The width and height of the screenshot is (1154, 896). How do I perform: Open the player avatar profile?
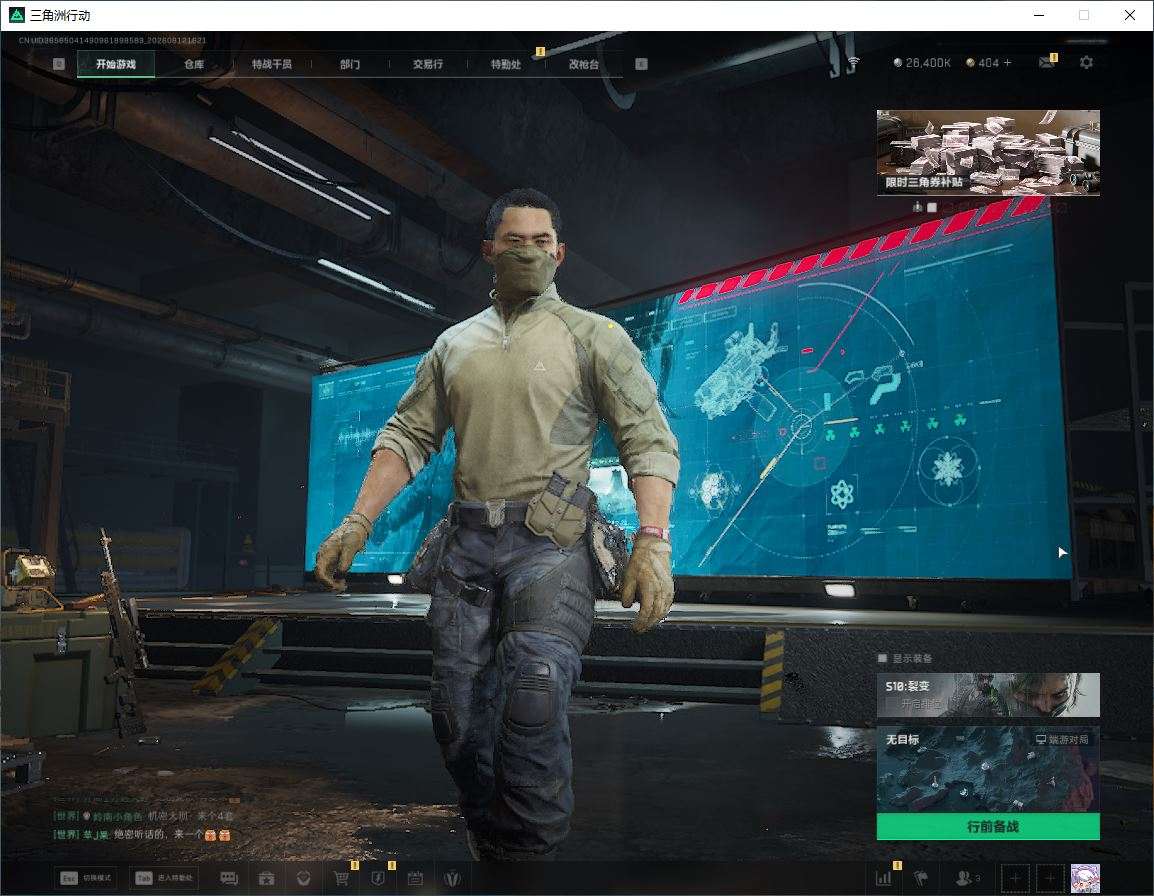point(1085,878)
